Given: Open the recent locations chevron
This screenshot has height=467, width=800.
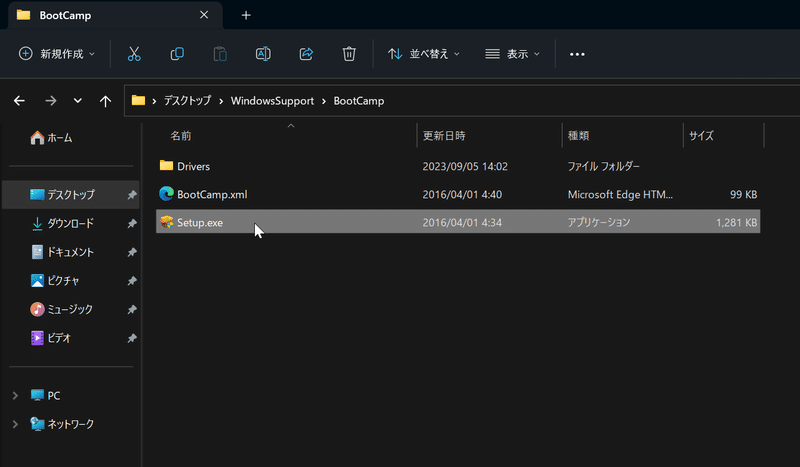Looking at the screenshot, I should pyautogui.click(x=78, y=101).
